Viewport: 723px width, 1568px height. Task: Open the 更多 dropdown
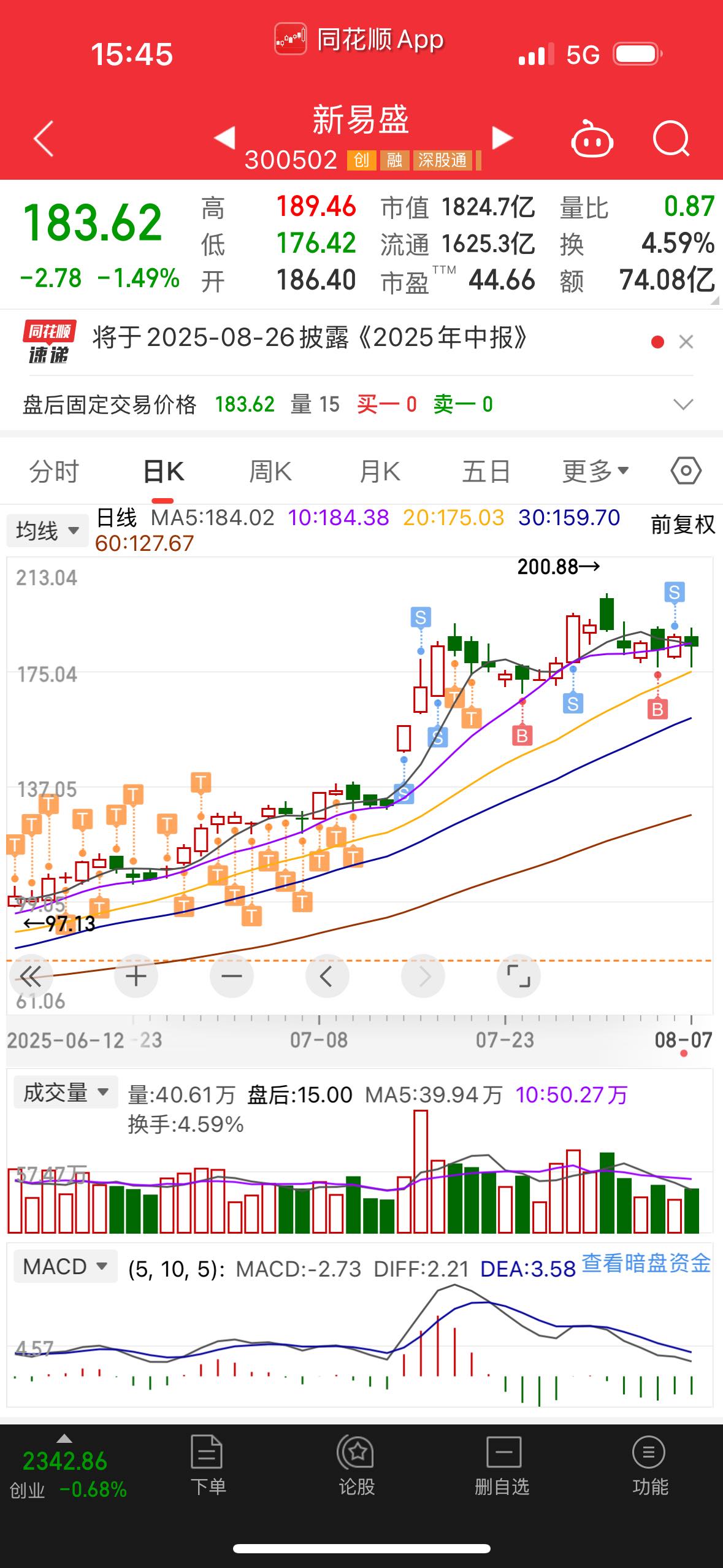click(595, 472)
